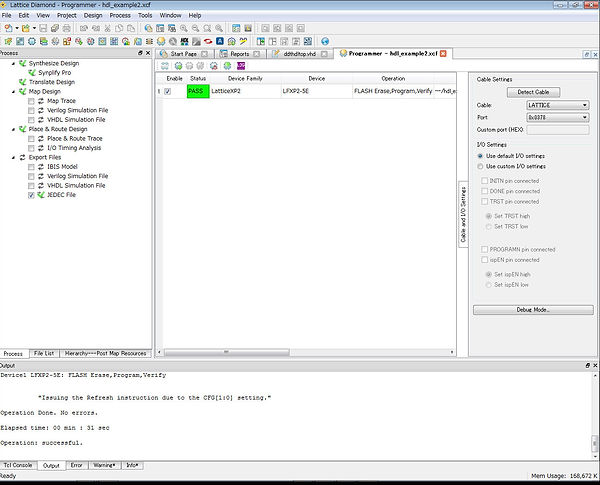Click the Cut scissors icon
Image resolution: width=600 pixels, height=485 pixels.
(x=108, y=28)
